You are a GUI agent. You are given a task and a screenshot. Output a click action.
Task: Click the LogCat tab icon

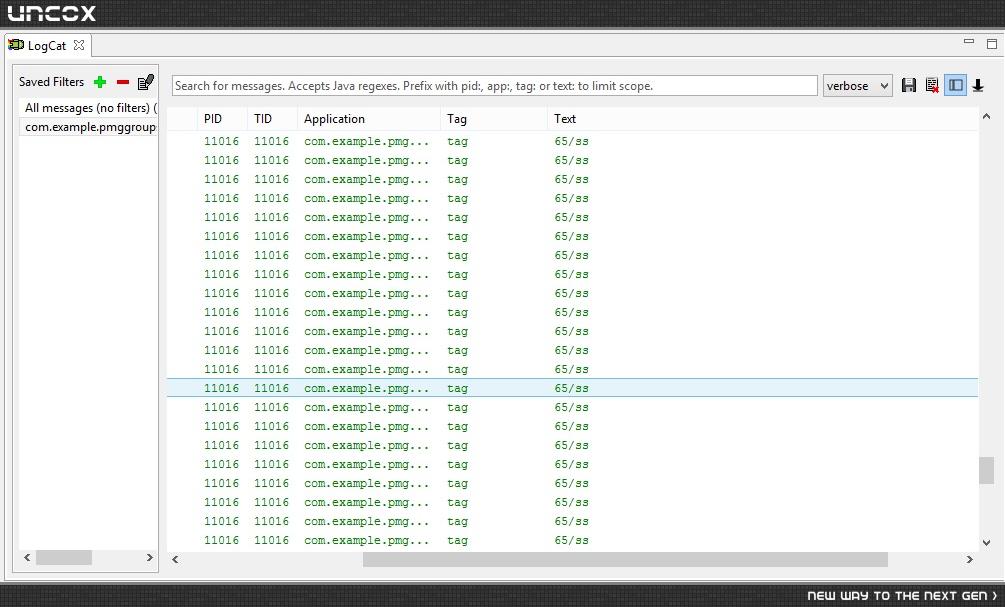(15, 45)
